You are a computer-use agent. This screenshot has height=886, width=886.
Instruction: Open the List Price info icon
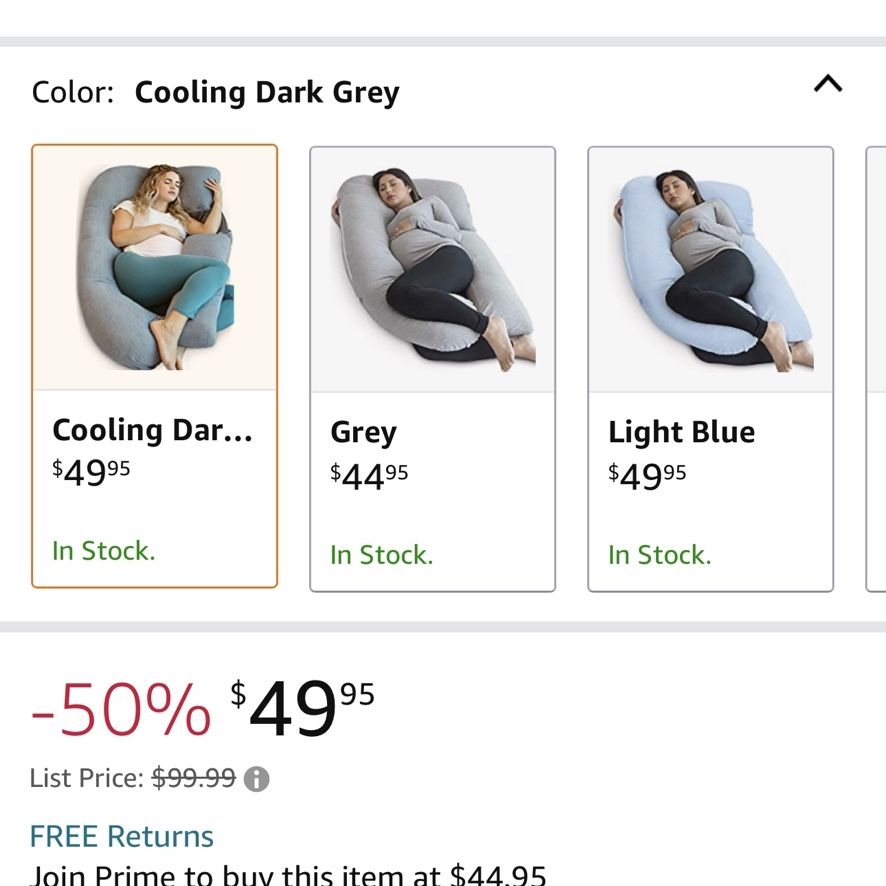click(256, 779)
